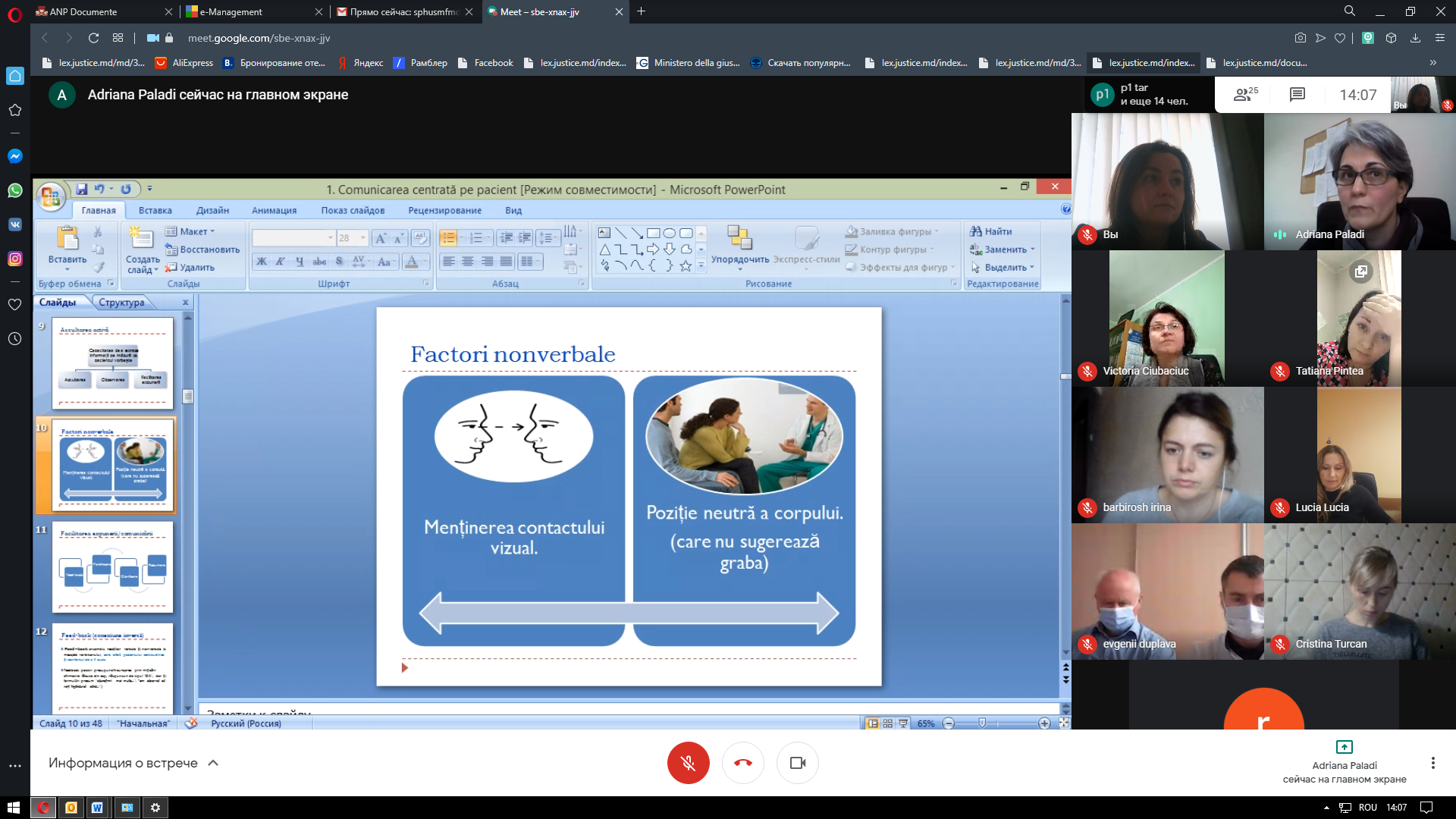Click the WhatsApp icon in Opera sidebar
The width and height of the screenshot is (1456, 819).
point(14,190)
